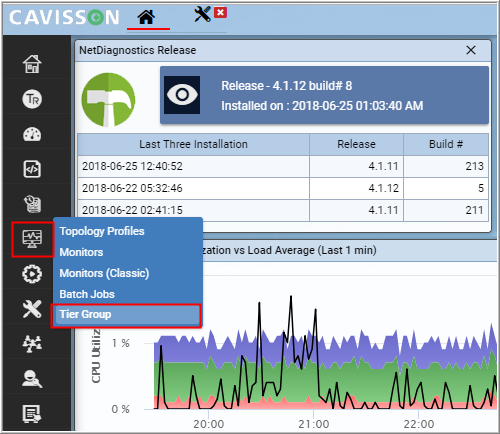Click the NetDiagnostics Release panel title
The image size is (500, 434).
137,50
